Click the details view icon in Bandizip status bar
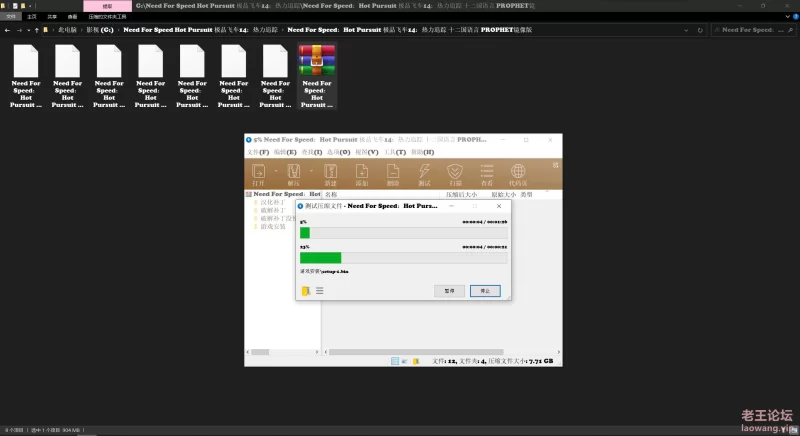This screenshot has height=436, width=800. [x=395, y=361]
